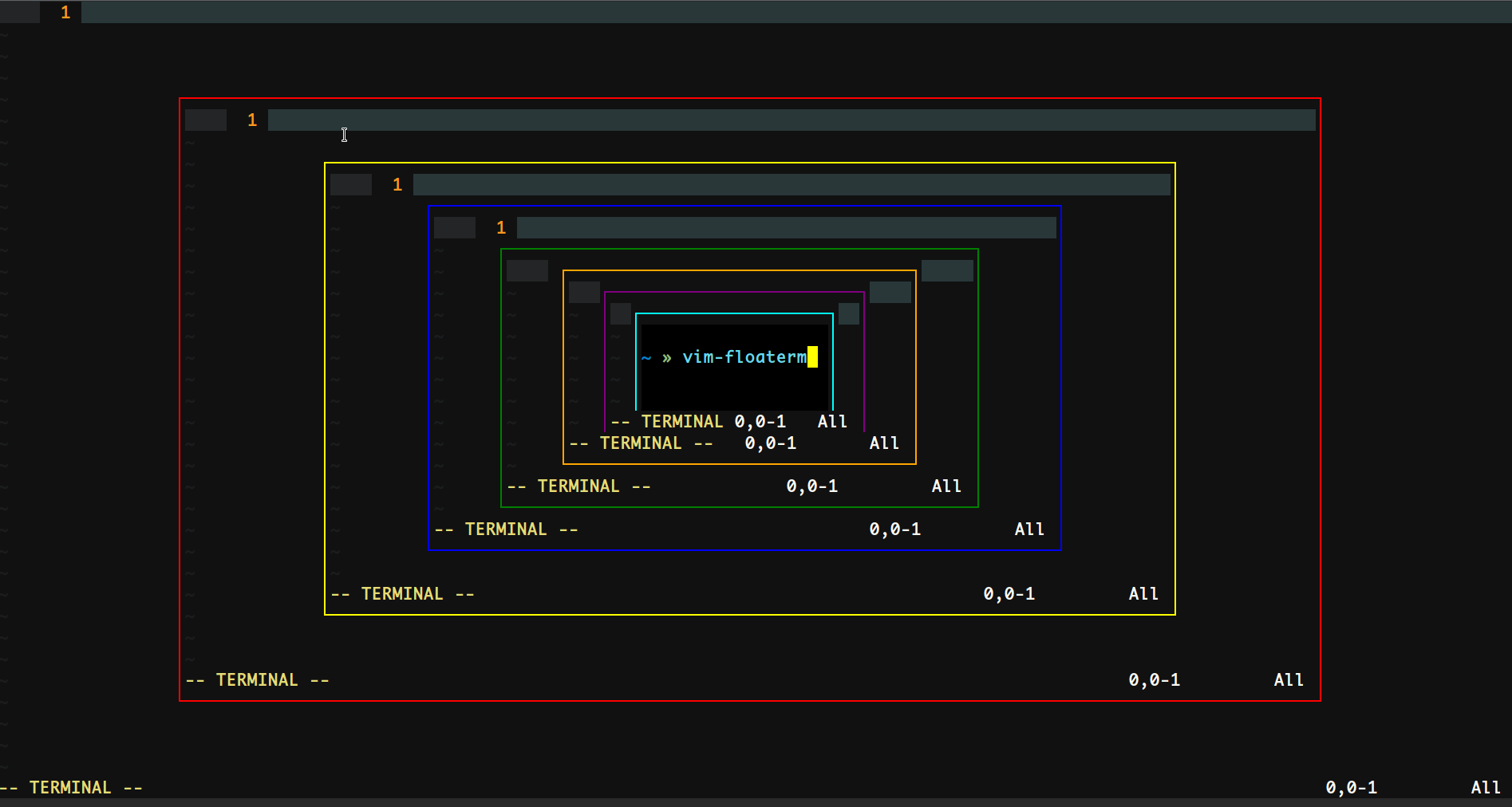1512x807 pixels.
Task: Click the '0,0-1' position in the purple-bordered window
Action: point(760,422)
